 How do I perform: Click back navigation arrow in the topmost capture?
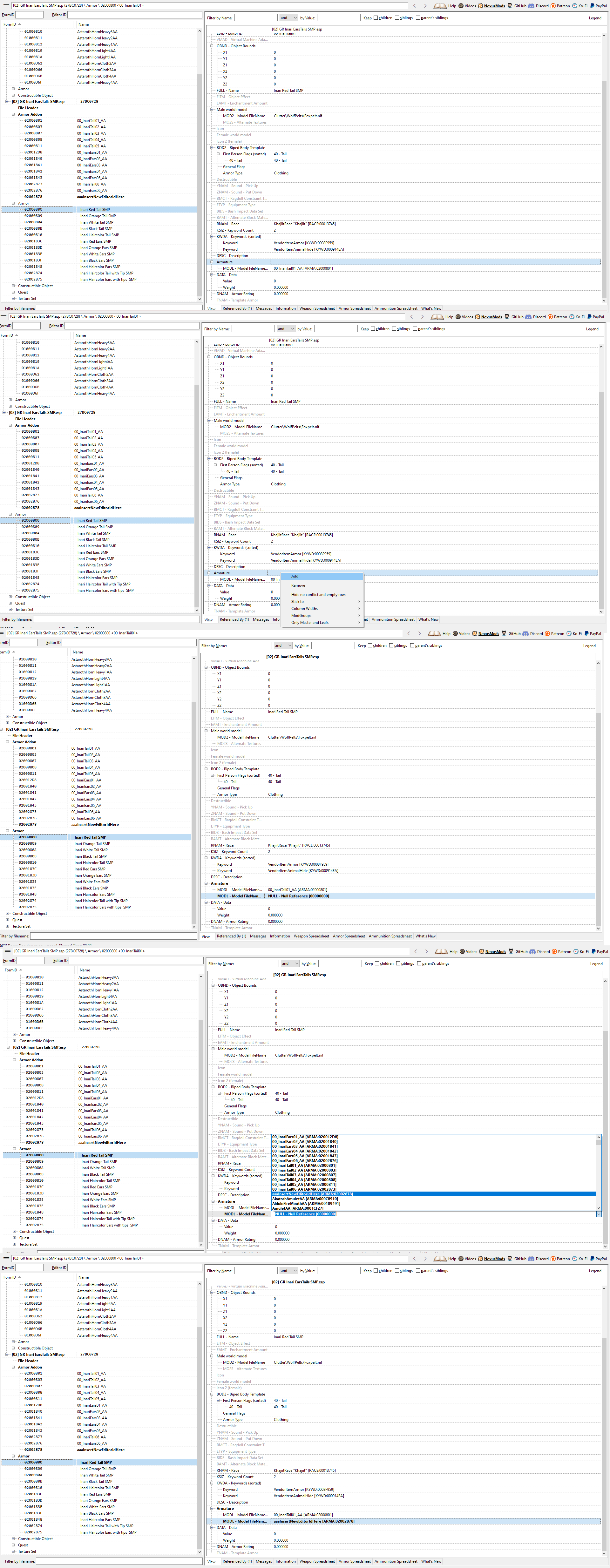click(x=415, y=5)
